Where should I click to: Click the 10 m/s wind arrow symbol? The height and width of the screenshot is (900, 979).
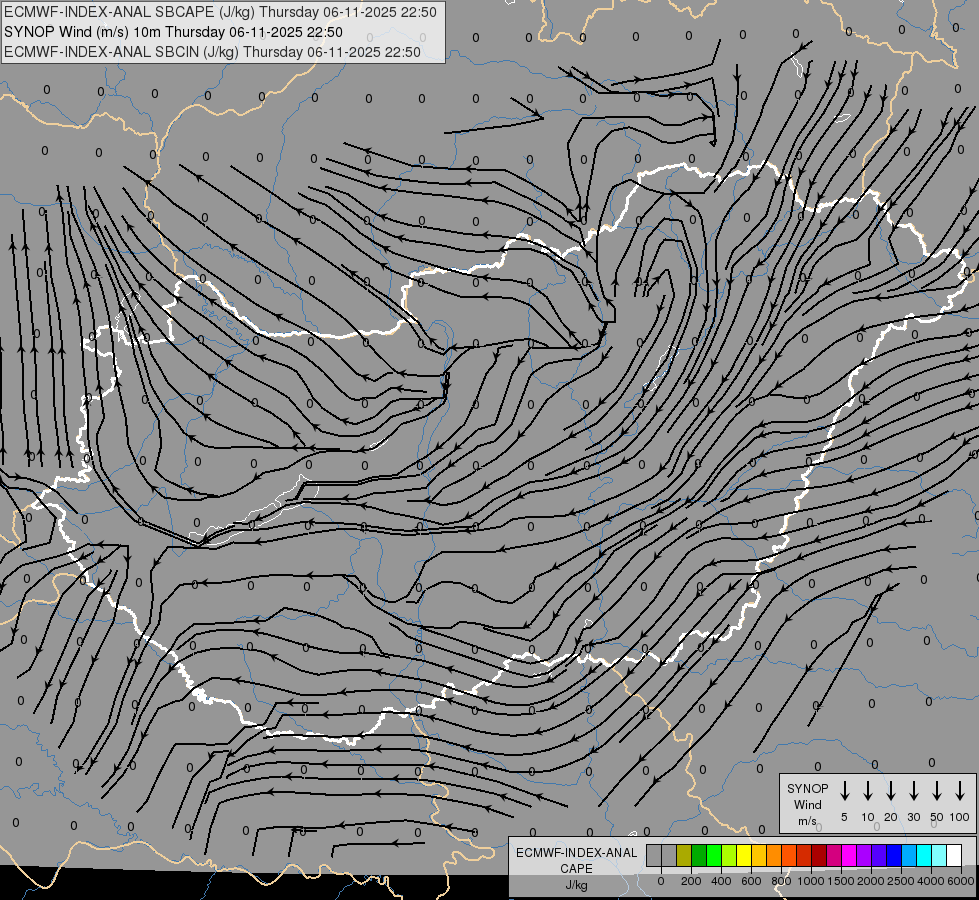coord(867,790)
